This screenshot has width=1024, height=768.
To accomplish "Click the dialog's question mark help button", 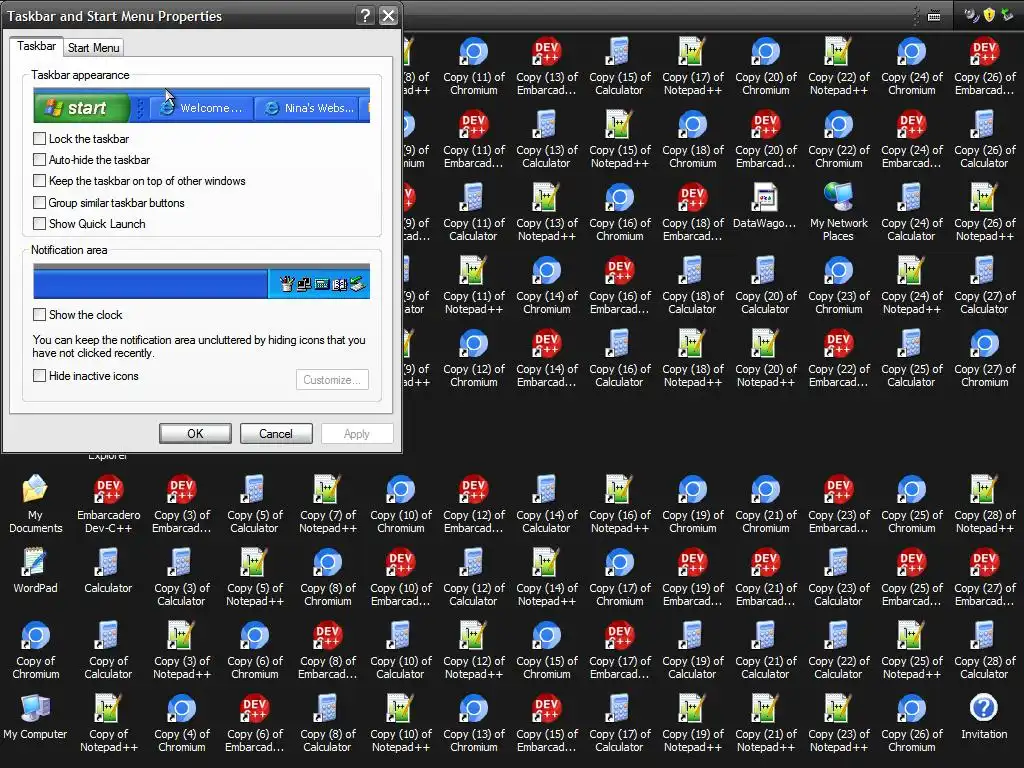I will tap(366, 16).
